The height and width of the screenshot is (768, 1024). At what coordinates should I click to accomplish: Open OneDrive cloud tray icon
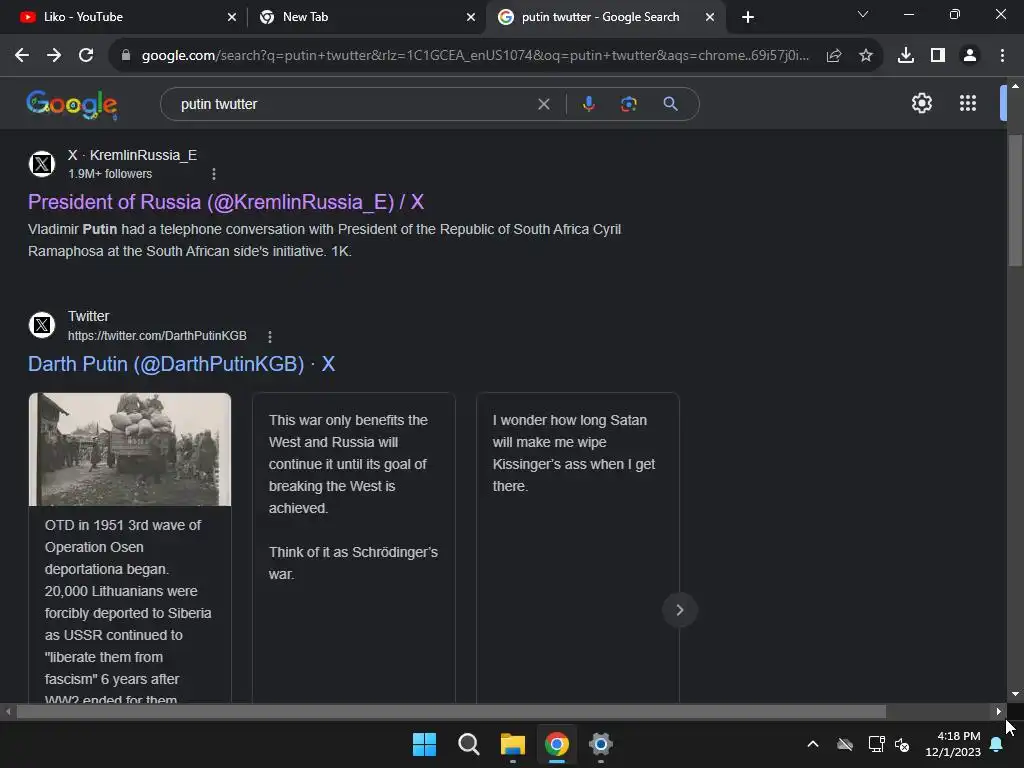pos(845,744)
